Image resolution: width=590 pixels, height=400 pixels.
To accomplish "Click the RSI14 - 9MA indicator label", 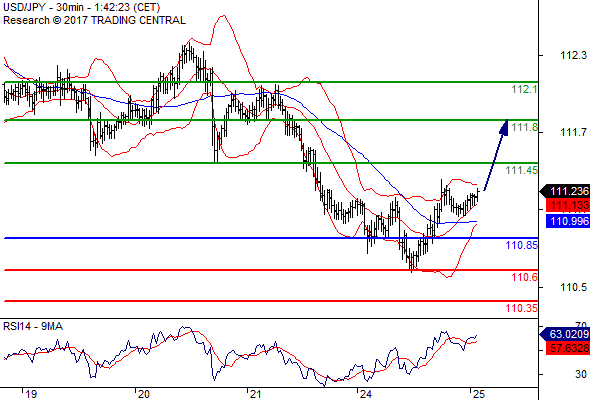I will click(33, 326).
